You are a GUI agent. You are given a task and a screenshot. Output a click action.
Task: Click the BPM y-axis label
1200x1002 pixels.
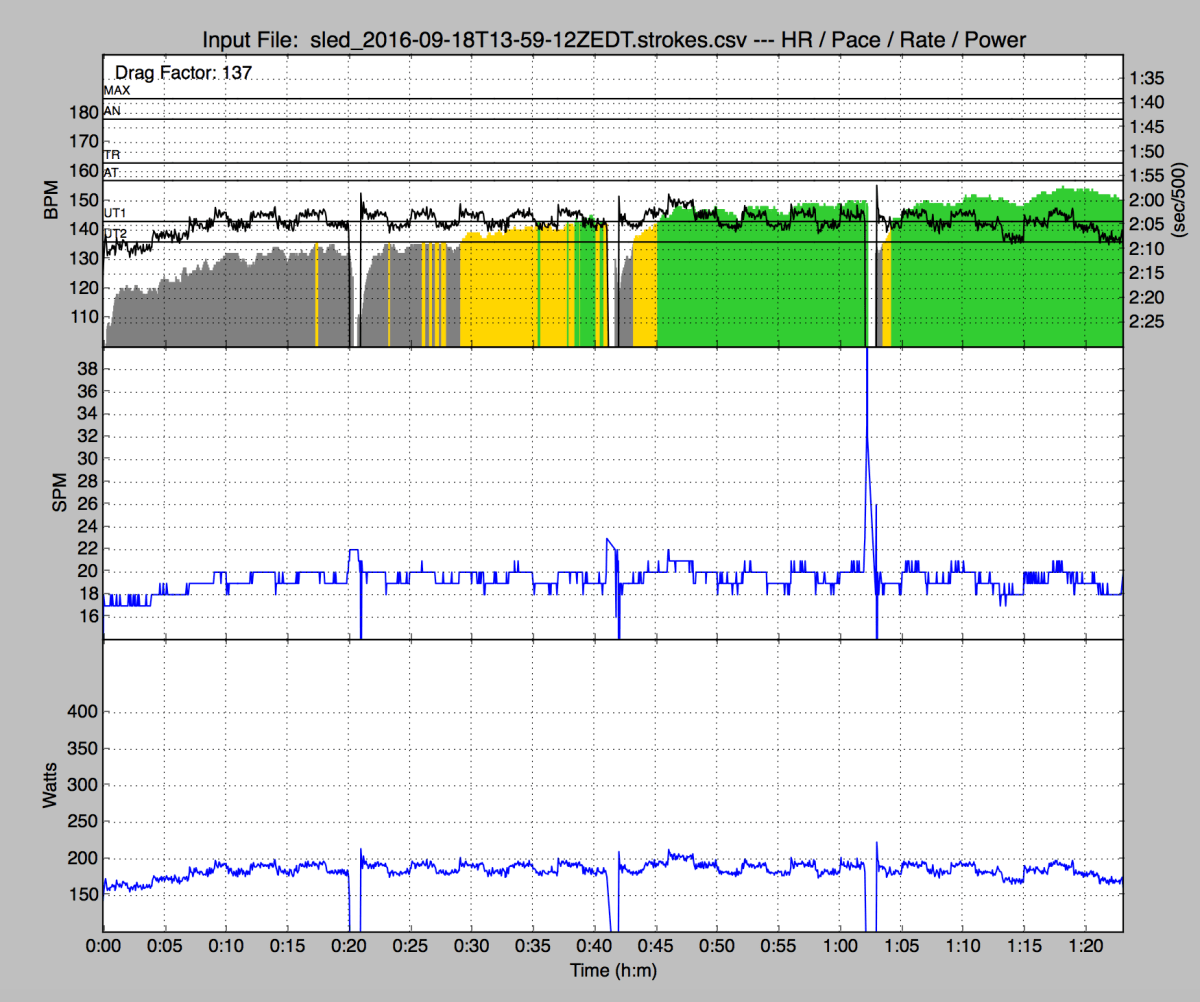click(x=50, y=201)
